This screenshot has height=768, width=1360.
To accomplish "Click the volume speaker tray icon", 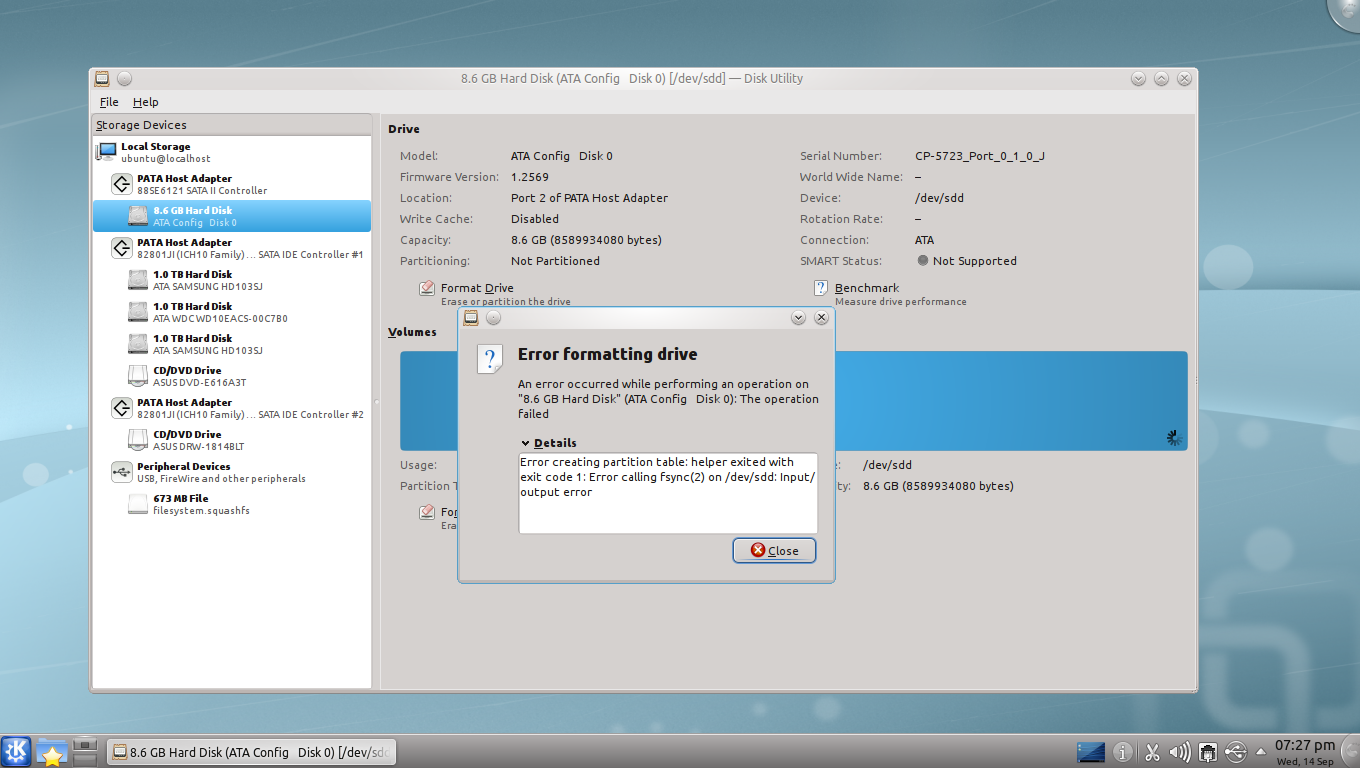I will tap(1180, 752).
